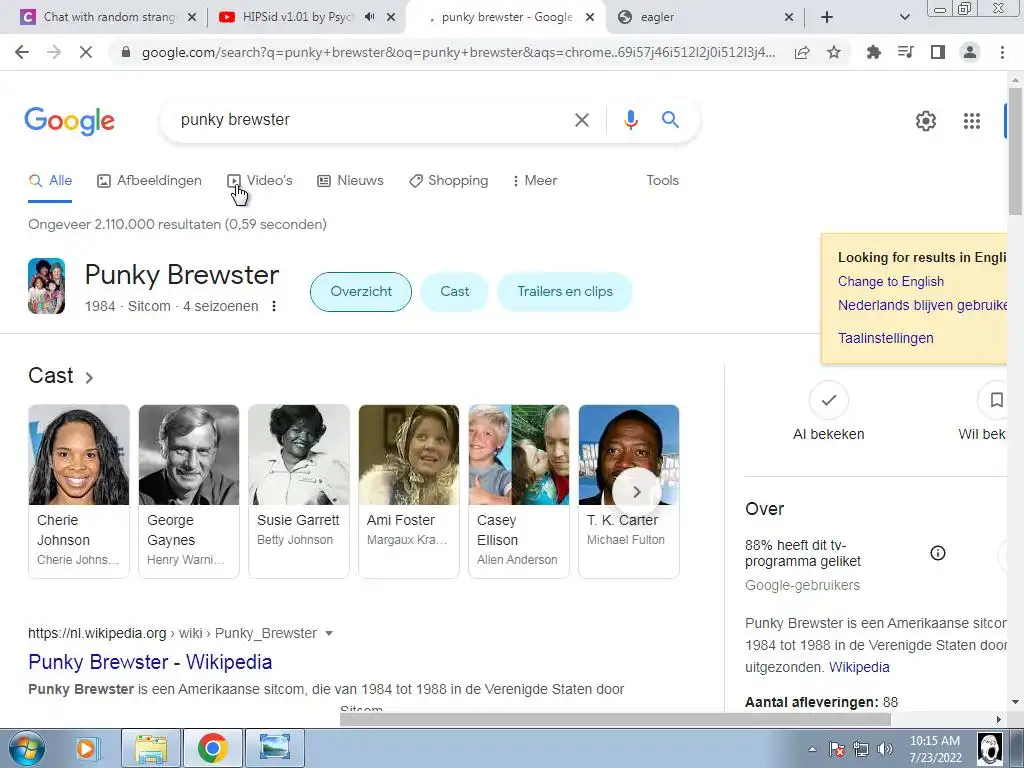Open Google settings gear icon
This screenshot has width=1024, height=768.
coord(925,121)
